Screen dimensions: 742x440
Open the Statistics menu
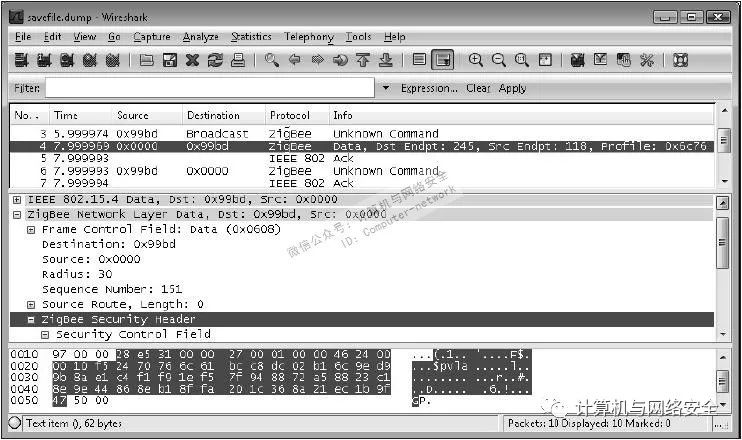(x=251, y=37)
